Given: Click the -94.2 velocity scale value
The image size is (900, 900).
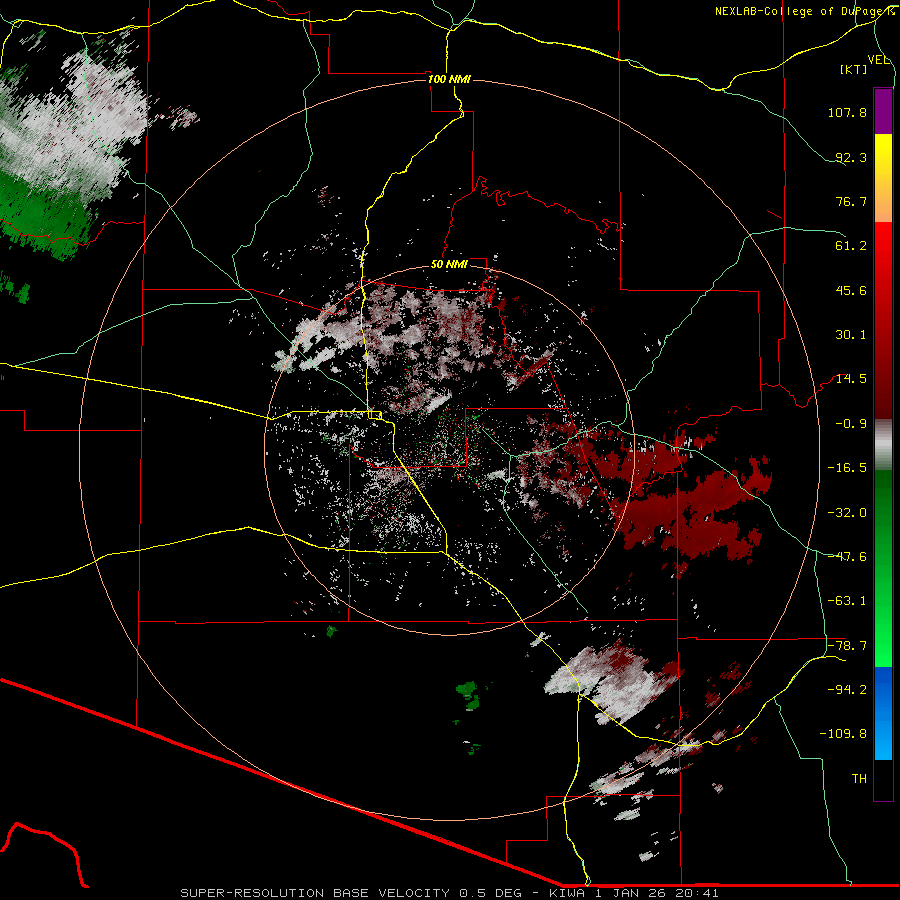Looking at the screenshot, I should tap(847, 690).
